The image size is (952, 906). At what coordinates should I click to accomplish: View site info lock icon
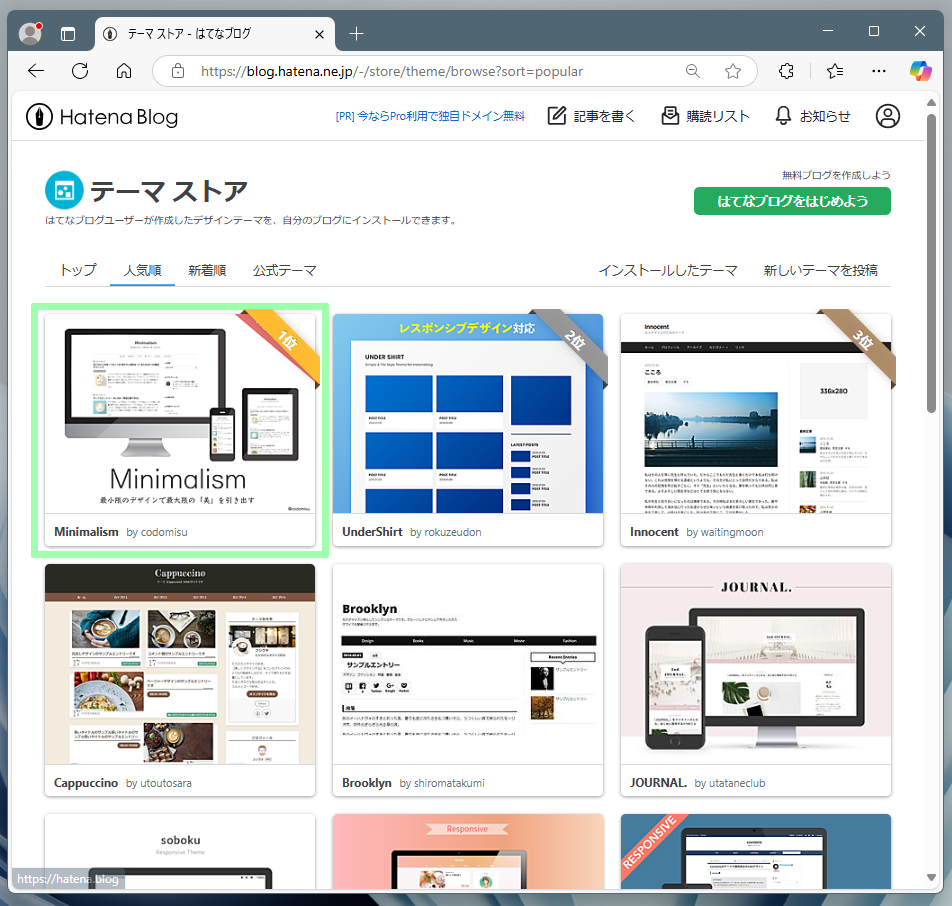(178, 71)
